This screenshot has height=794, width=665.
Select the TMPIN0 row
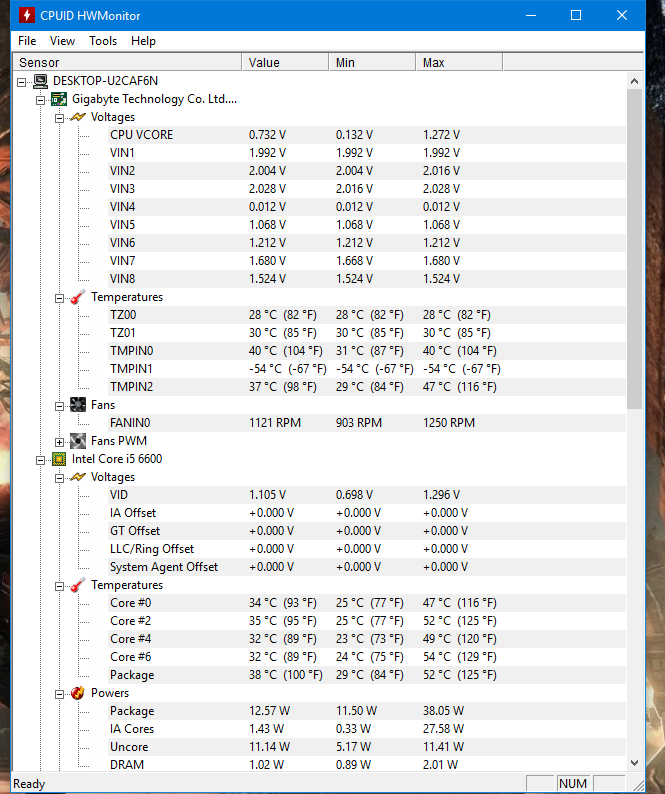tap(367, 351)
